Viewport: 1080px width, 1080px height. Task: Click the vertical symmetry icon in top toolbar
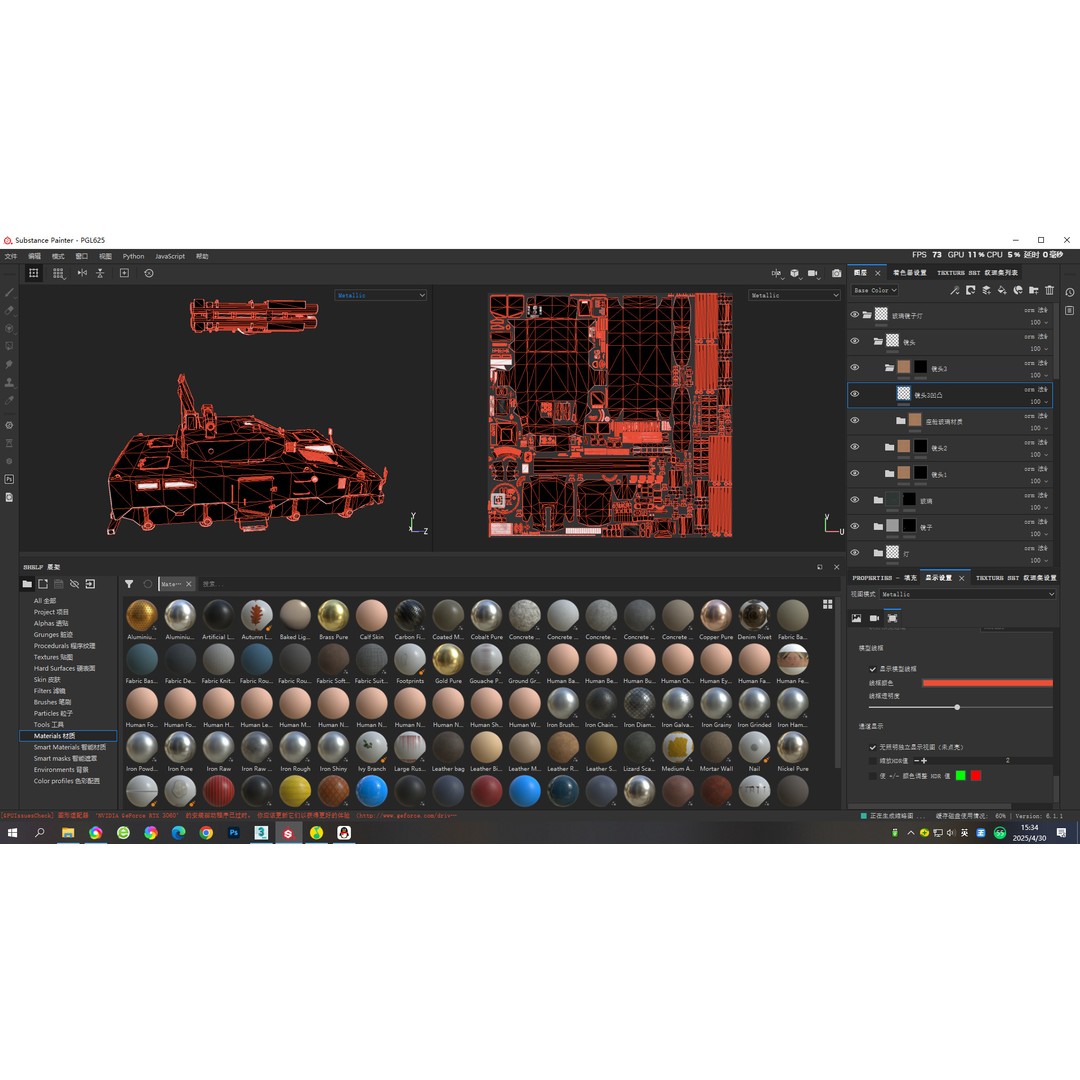101,273
